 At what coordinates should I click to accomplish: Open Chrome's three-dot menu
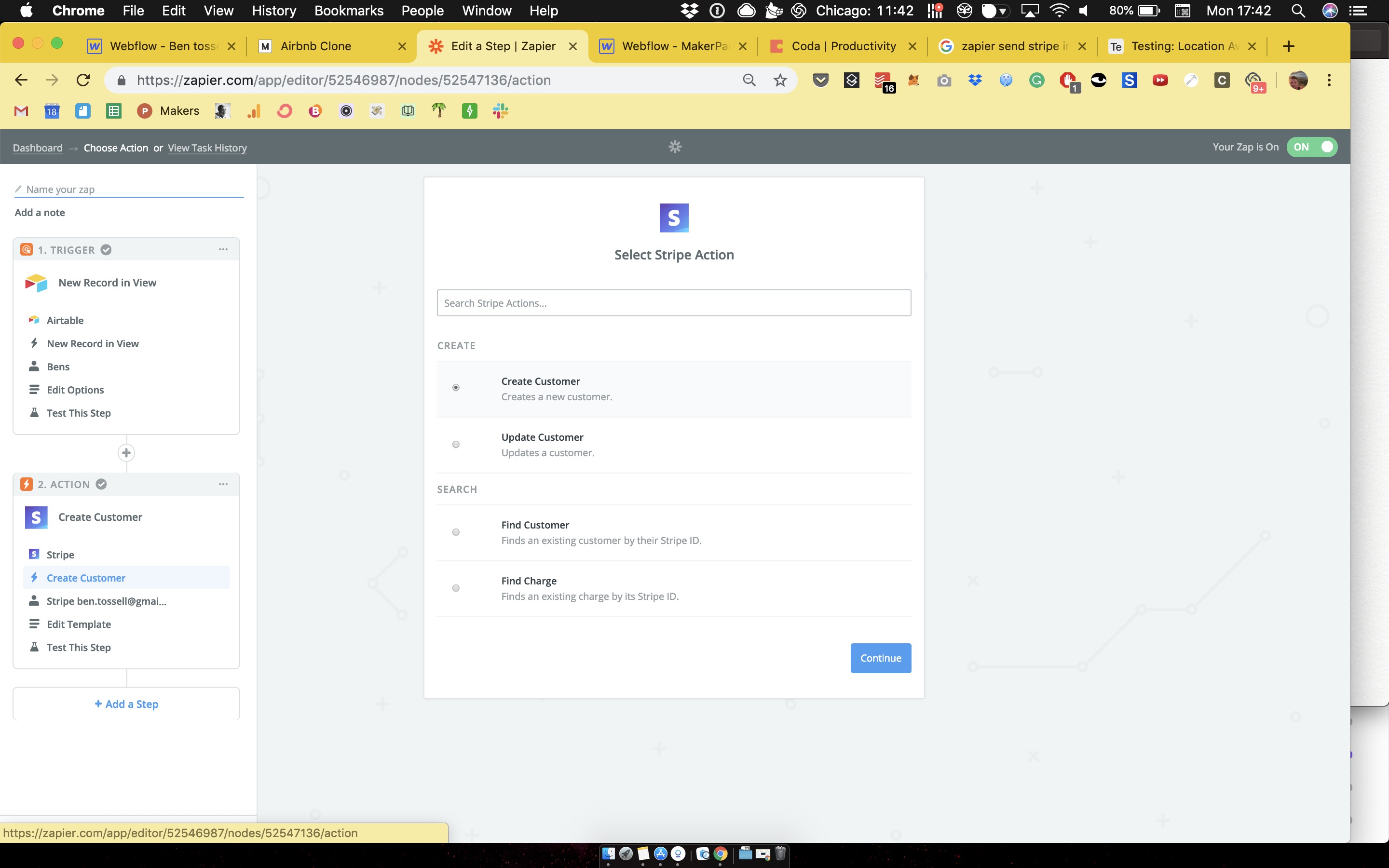point(1329,81)
